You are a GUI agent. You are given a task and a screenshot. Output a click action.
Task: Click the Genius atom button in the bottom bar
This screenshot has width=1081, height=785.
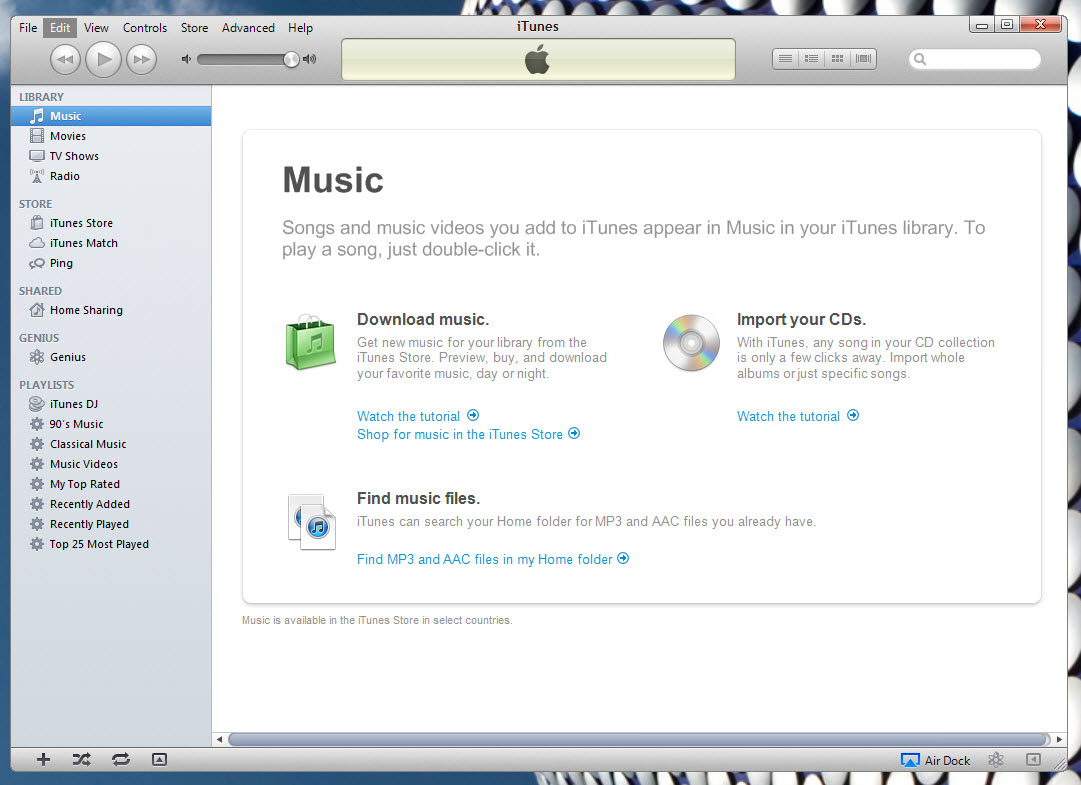[x=996, y=759]
